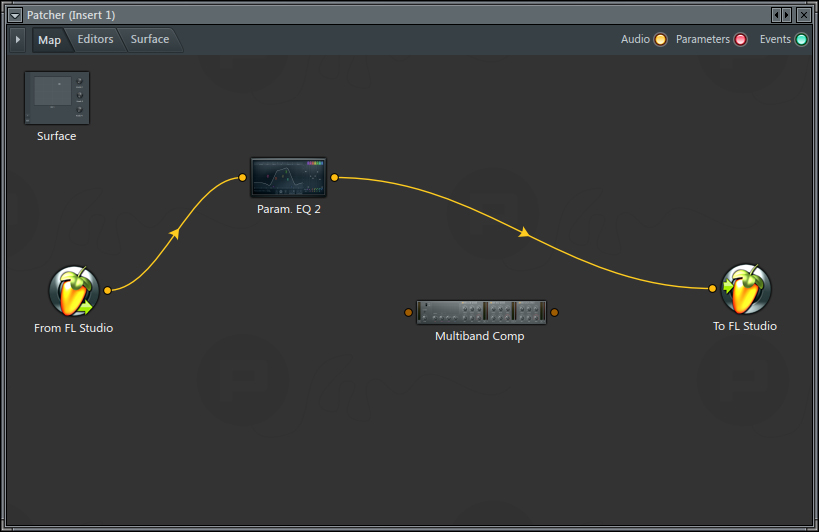Click the Param. EQ 2 audio input port
The width and height of the screenshot is (819, 532).
point(242,178)
